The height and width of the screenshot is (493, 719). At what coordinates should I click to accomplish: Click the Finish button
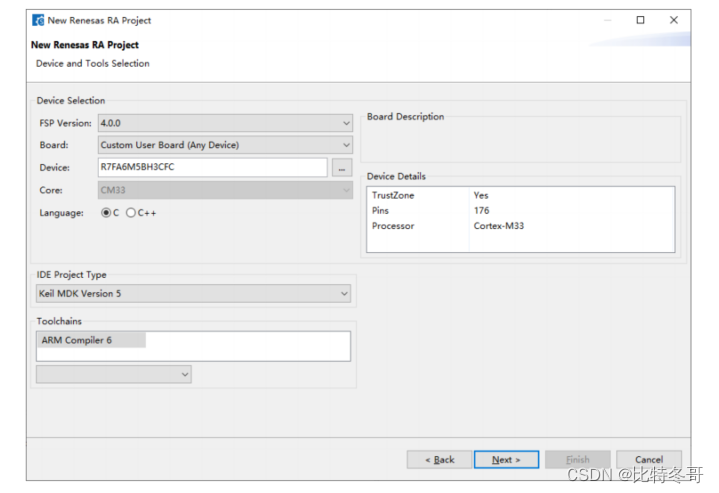coord(578,460)
